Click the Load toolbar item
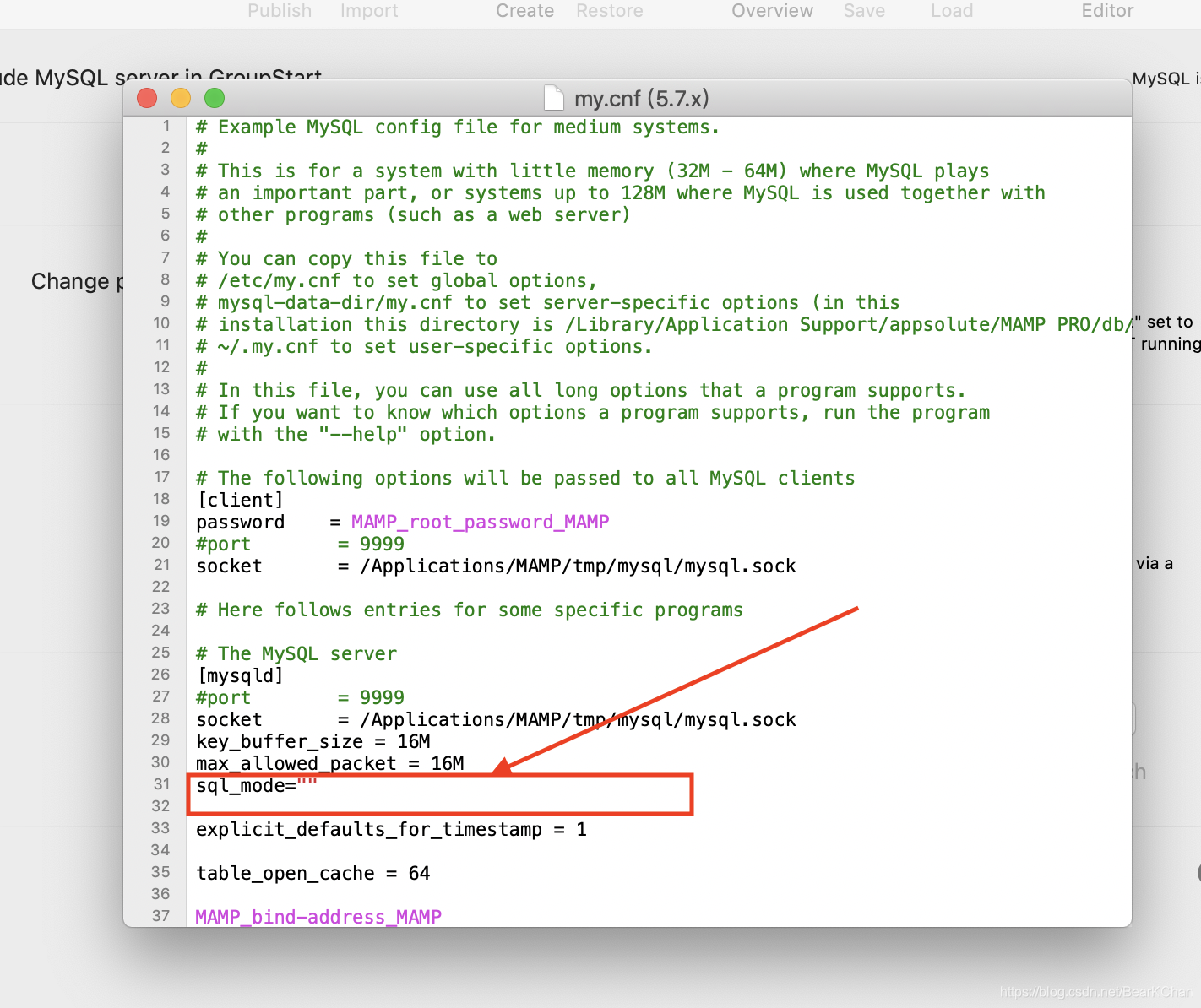The image size is (1201, 1008). click(x=952, y=11)
